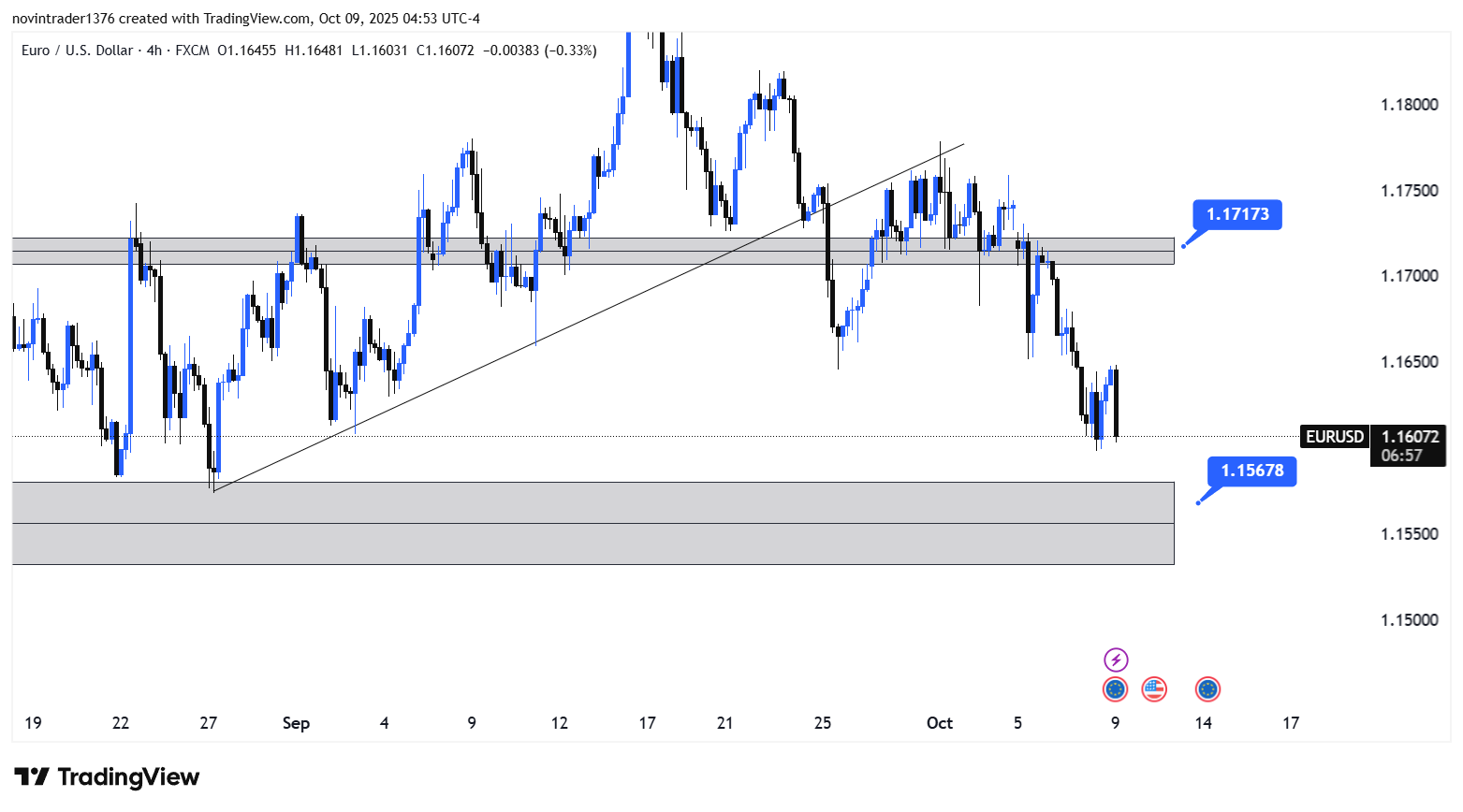This screenshot has height=812, width=1463.
Task: Click the EU flag event icon above date 9
Action: coord(1115,689)
